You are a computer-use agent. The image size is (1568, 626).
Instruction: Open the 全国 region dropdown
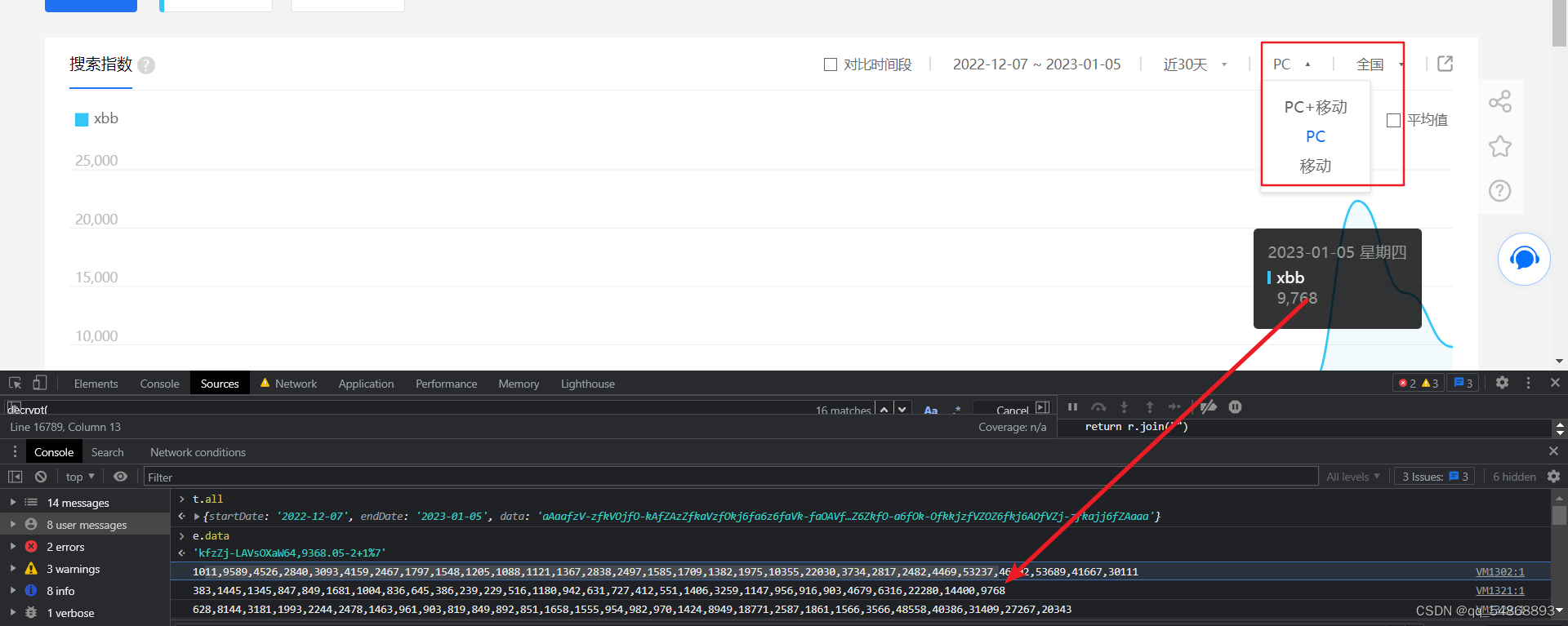[x=1380, y=64]
